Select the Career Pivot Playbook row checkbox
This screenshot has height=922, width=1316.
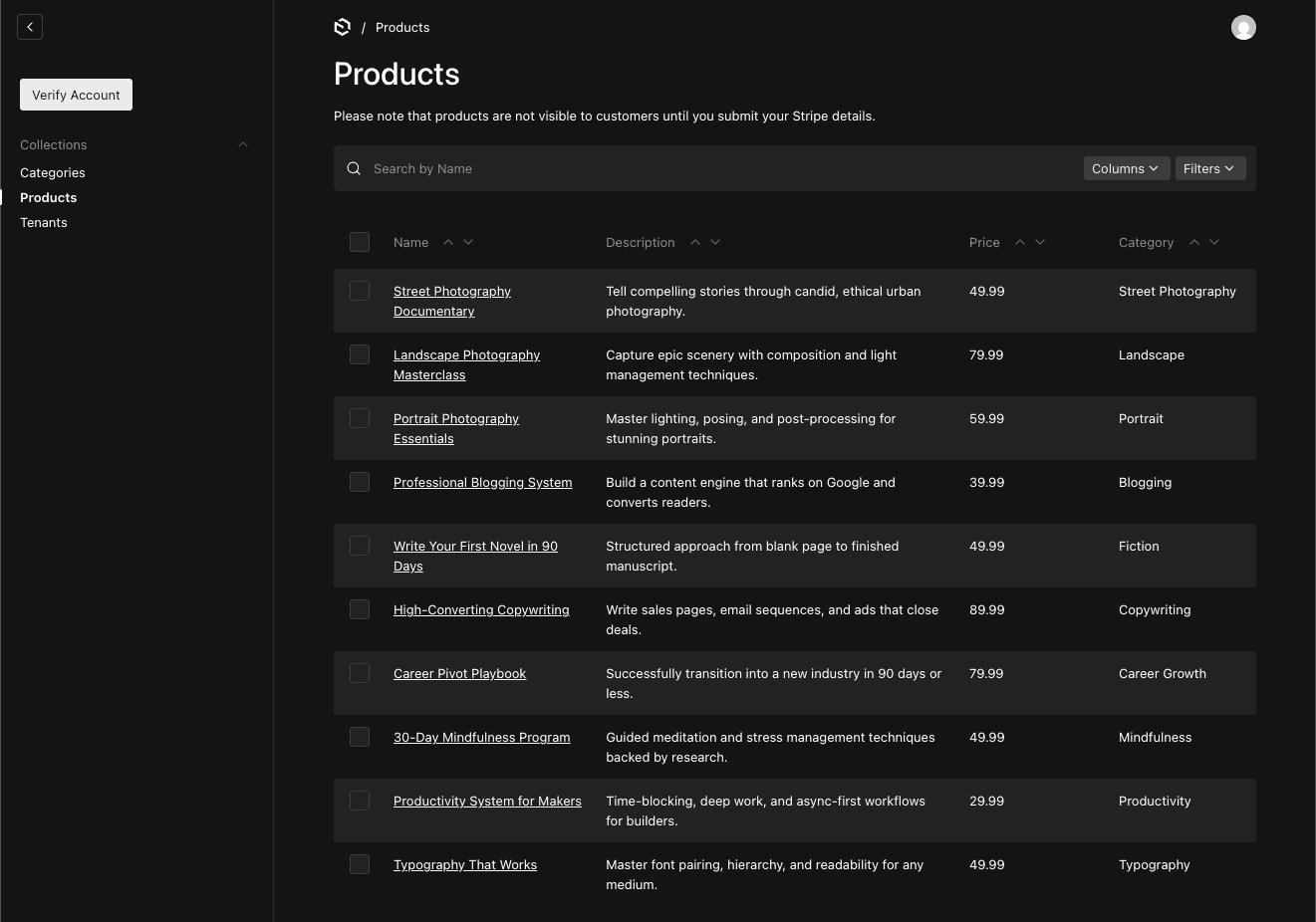tap(360, 673)
